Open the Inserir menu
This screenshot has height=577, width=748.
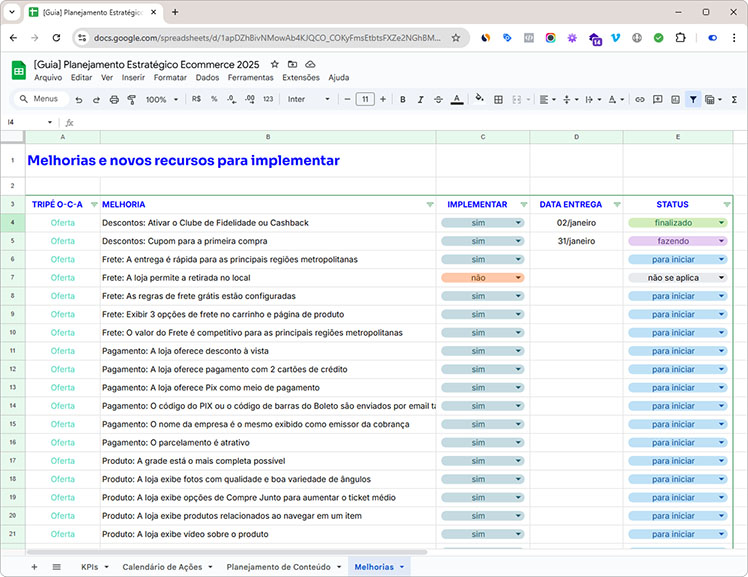click(133, 77)
